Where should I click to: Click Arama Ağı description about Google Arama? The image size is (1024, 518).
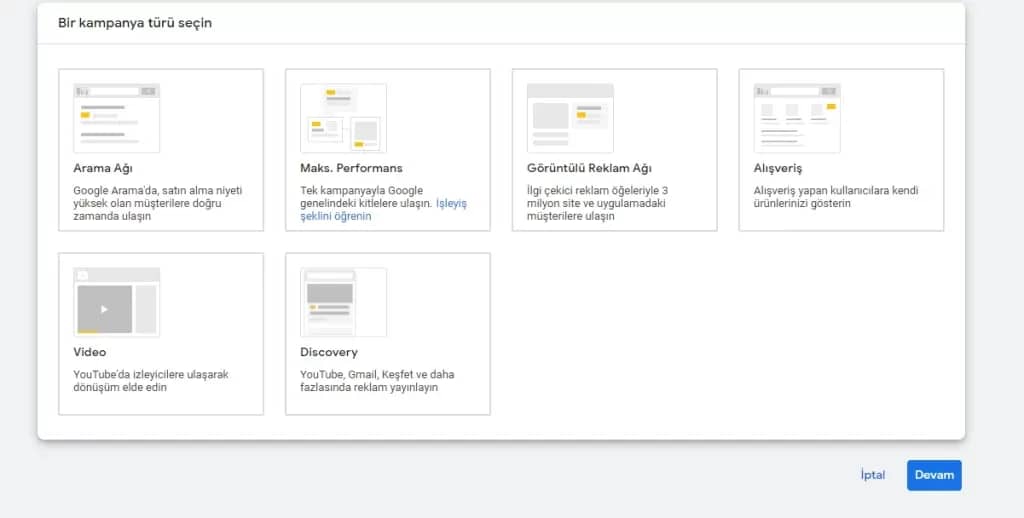pos(157,203)
